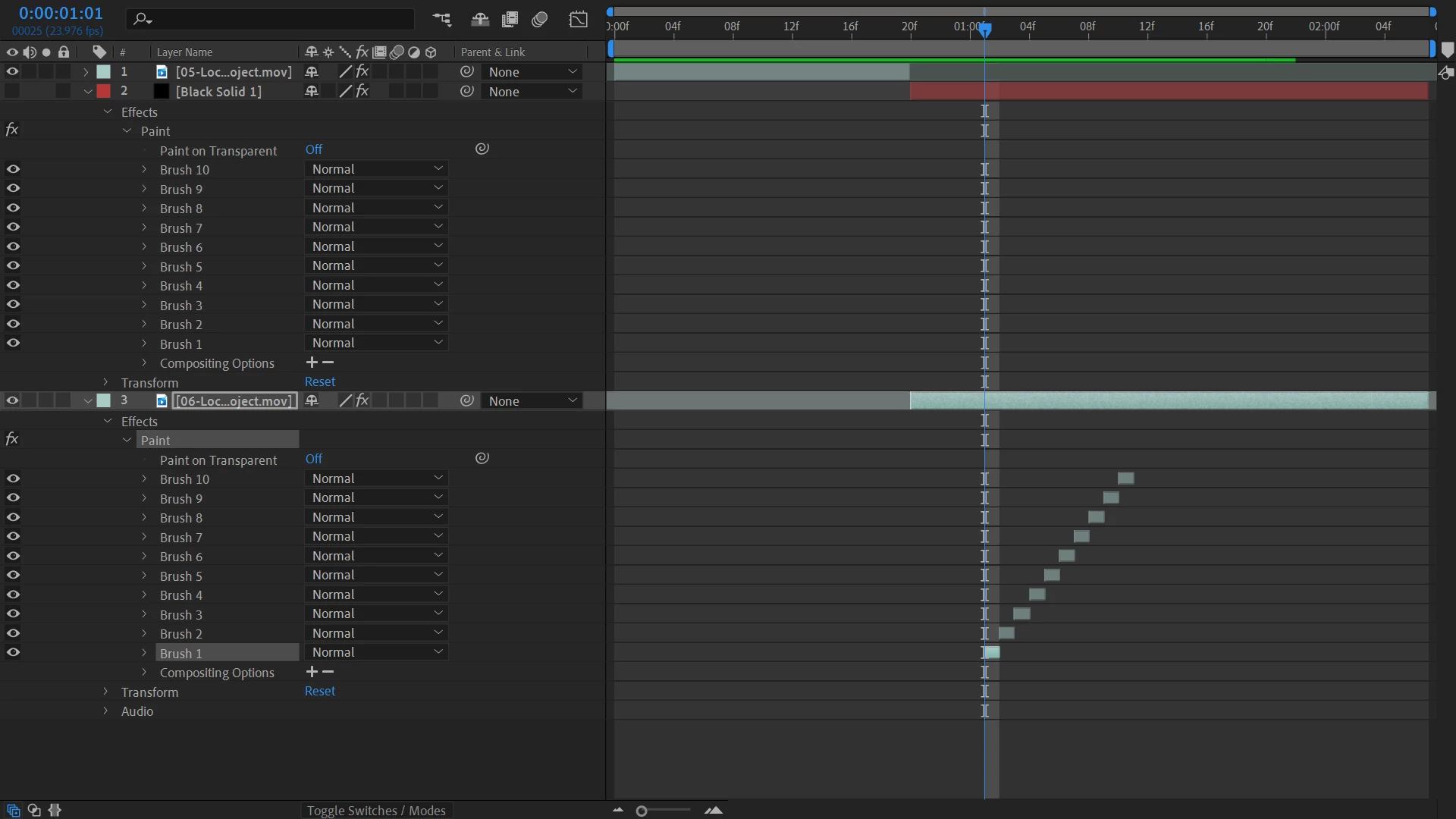
Task: Reset the Transform of layer 3
Action: click(x=319, y=691)
